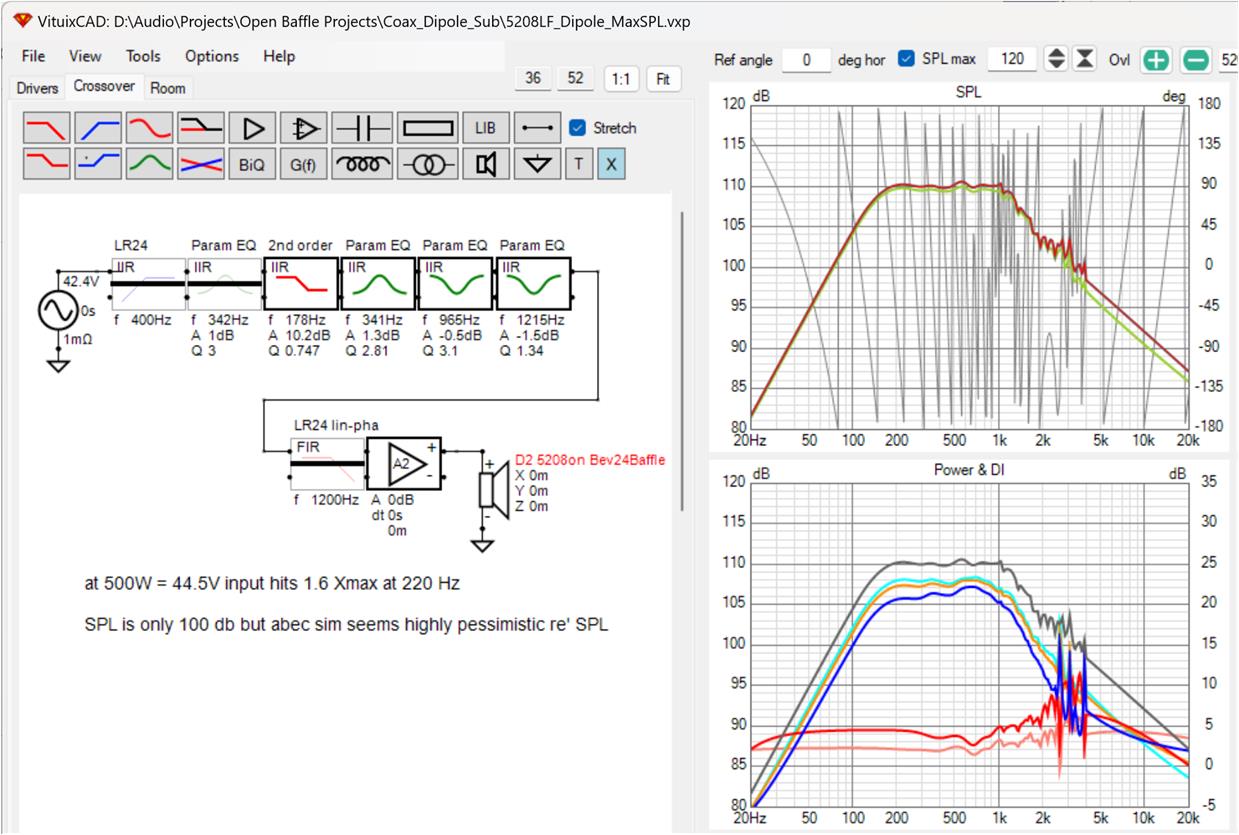Add a buffer amplifier triangle component

click(x=253, y=128)
